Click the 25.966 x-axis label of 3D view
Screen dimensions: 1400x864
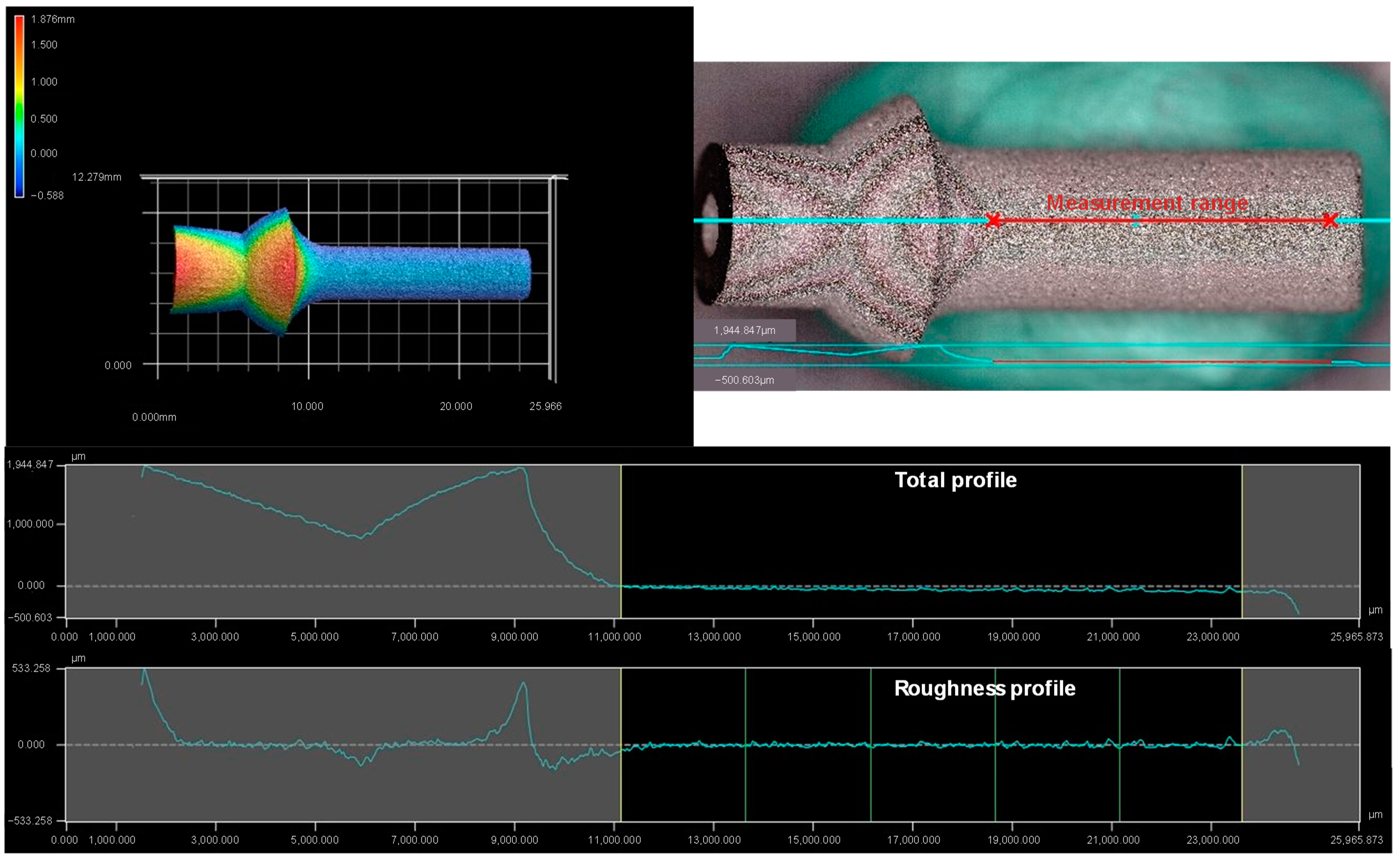click(545, 406)
